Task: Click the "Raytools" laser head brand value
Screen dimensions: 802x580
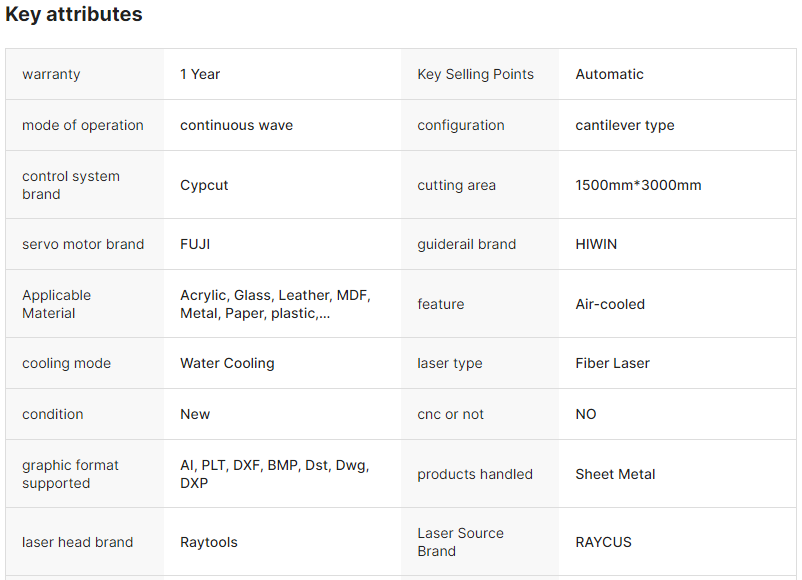Action: [x=209, y=542]
